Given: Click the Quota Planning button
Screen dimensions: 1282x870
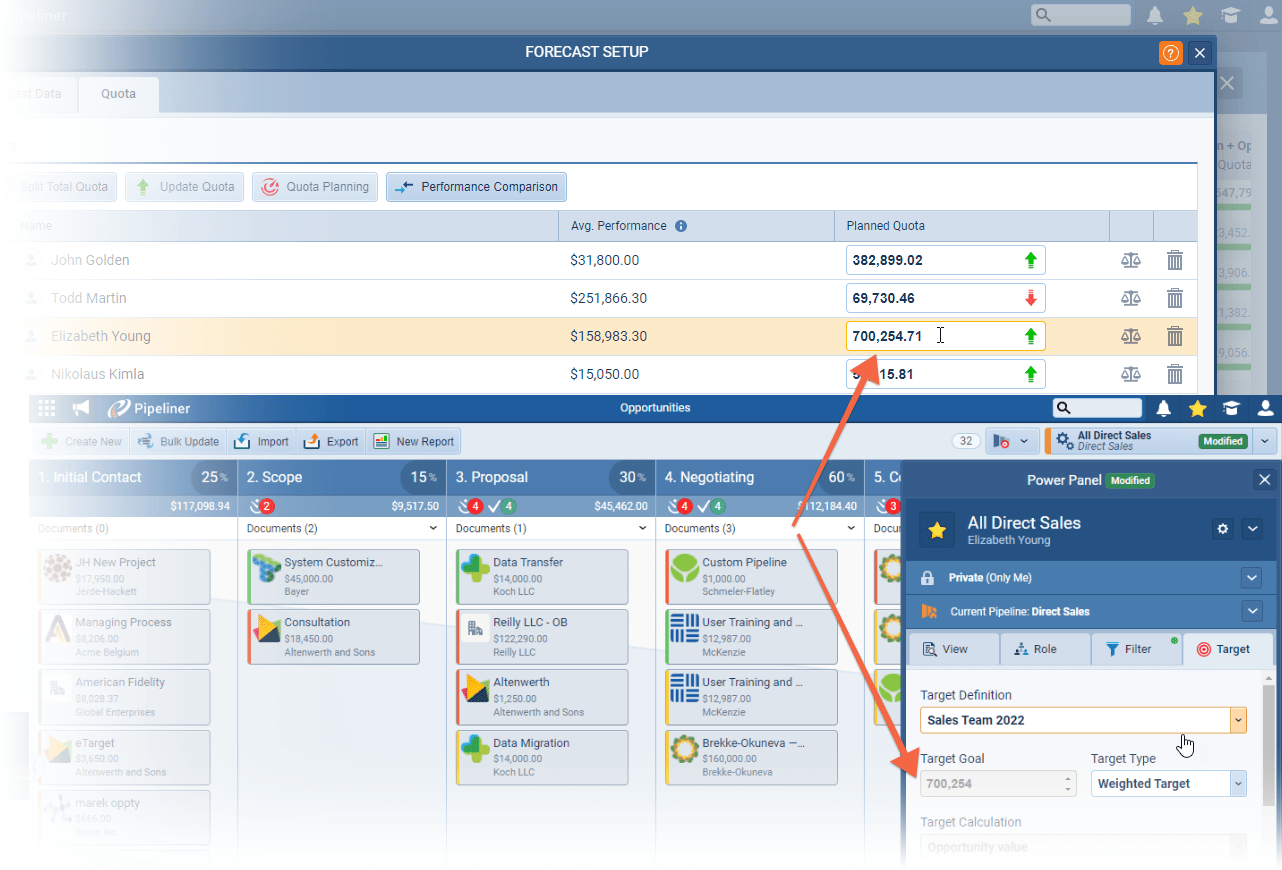Looking at the screenshot, I should point(315,187).
